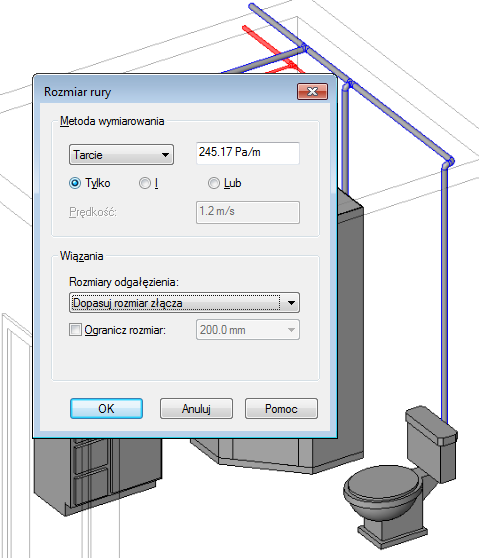Enable the Ogranicz rozmiar checkbox

(75, 330)
